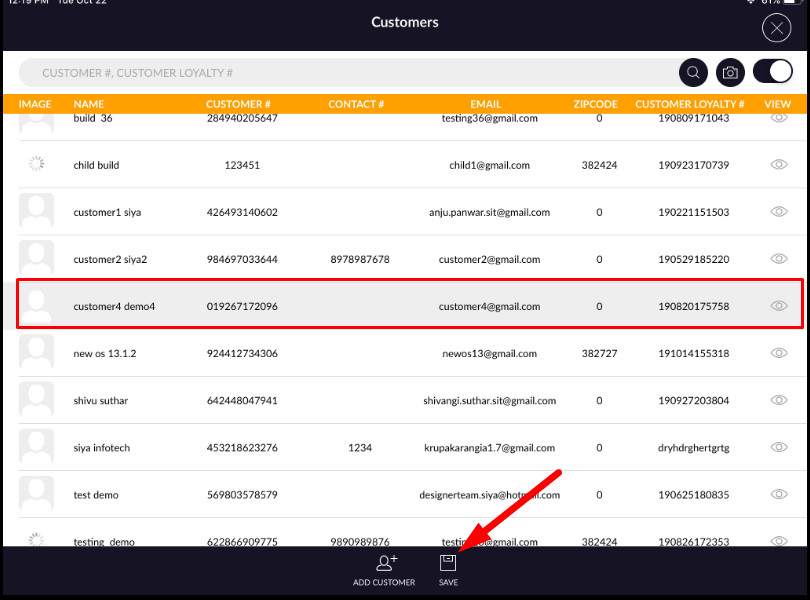Click the eye icon for test demo
Screen dimensions: 810x600
[x=779, y=494]
